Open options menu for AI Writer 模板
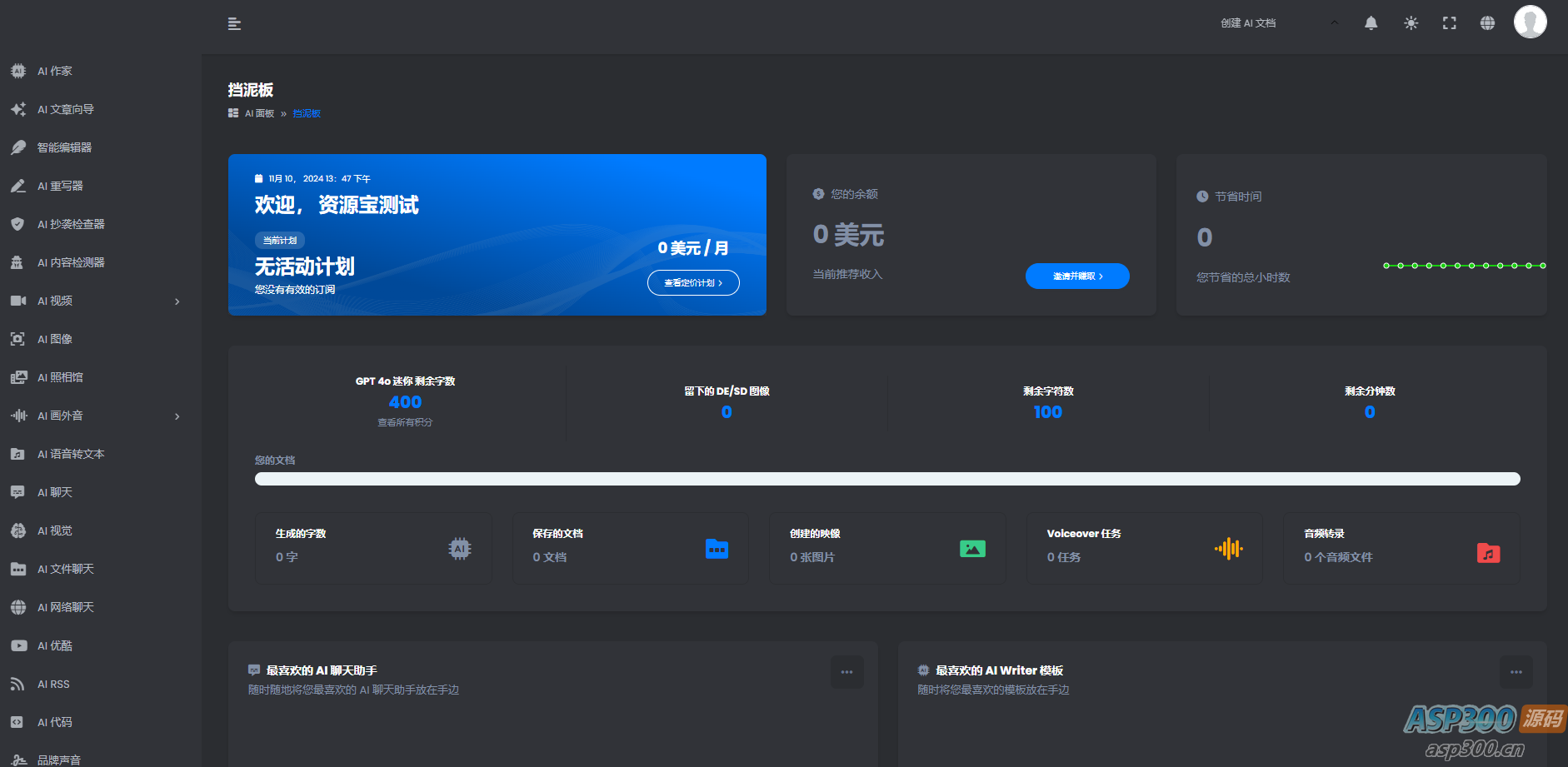The width and height of the screenshot is (1568, 767). click(x=1516, y=672)
